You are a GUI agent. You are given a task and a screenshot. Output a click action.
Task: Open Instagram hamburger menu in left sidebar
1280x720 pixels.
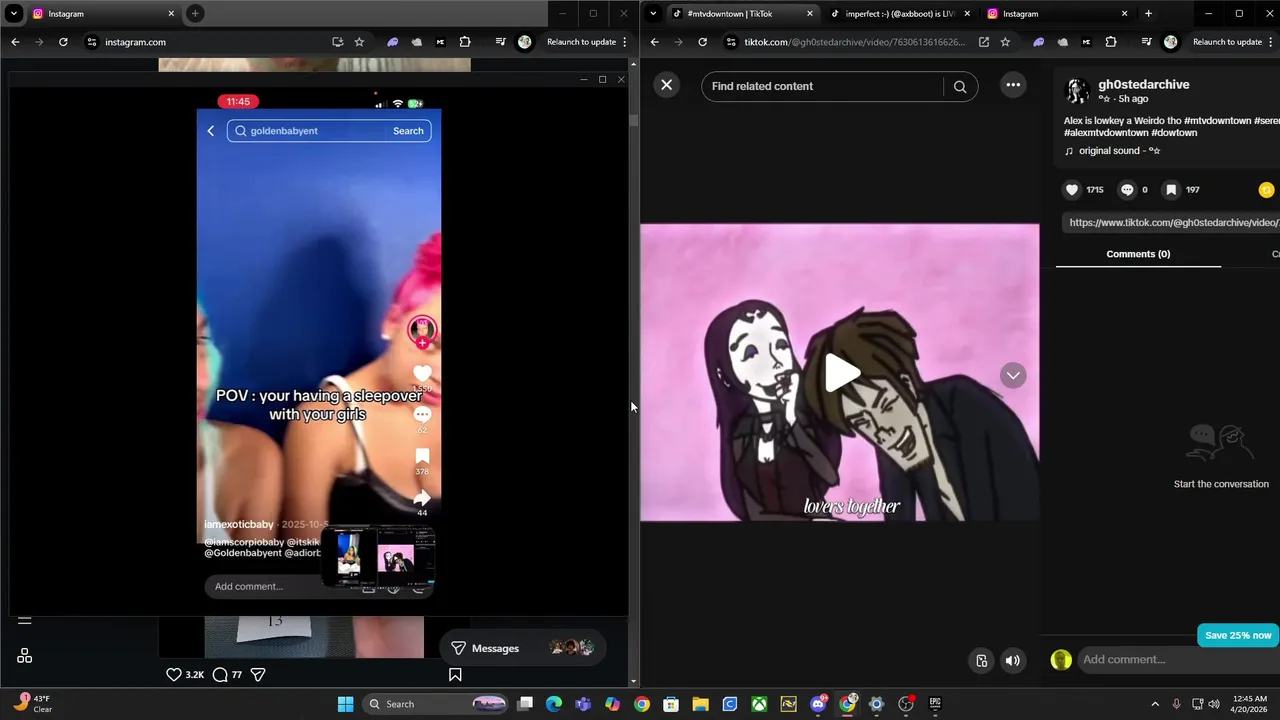pos(25,620)
